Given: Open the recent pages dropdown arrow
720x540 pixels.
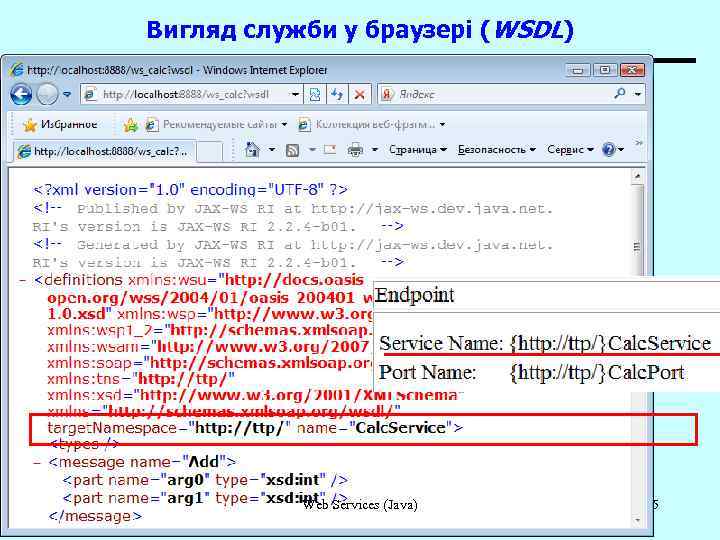Looking at the screenshot, I should pos(68,95).
